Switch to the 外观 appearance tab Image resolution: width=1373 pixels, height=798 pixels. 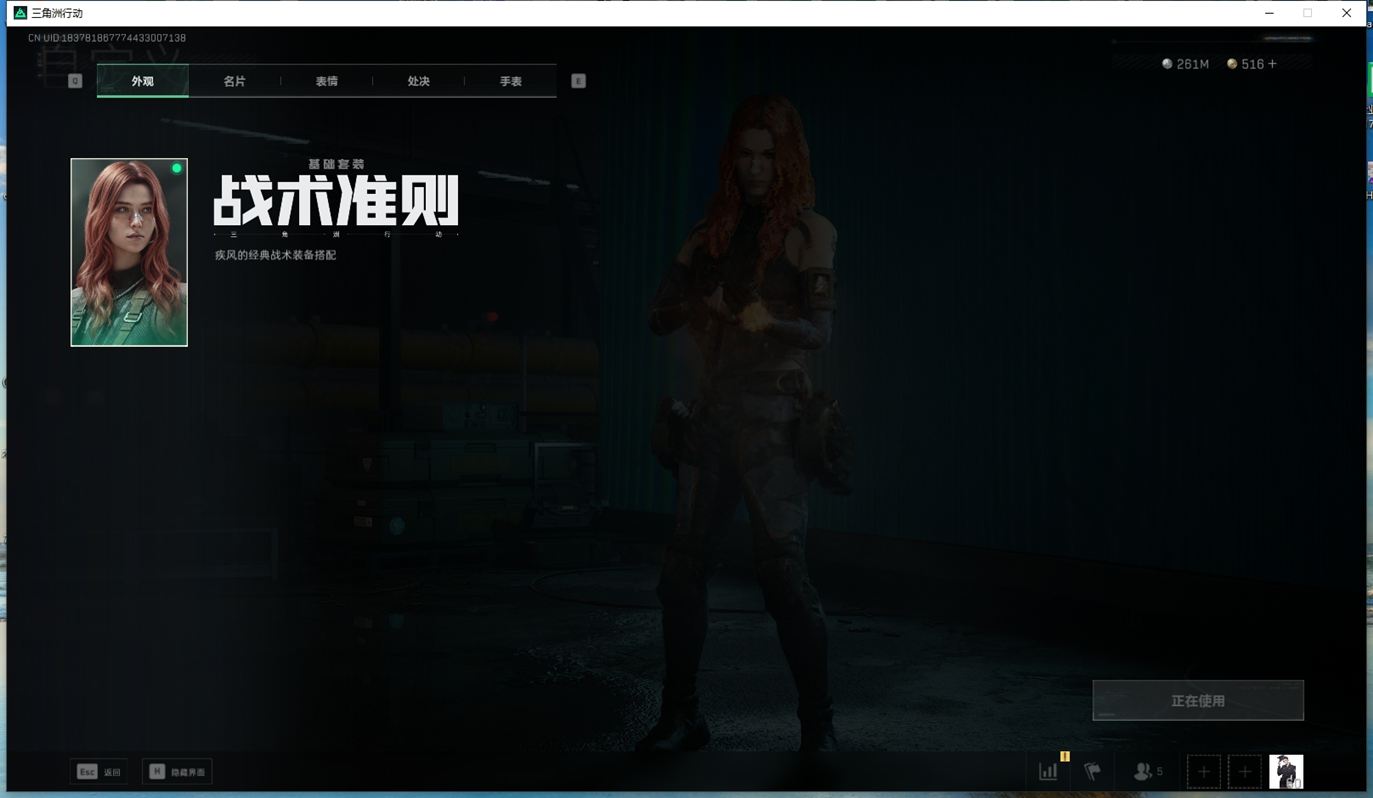click(142, 81)
